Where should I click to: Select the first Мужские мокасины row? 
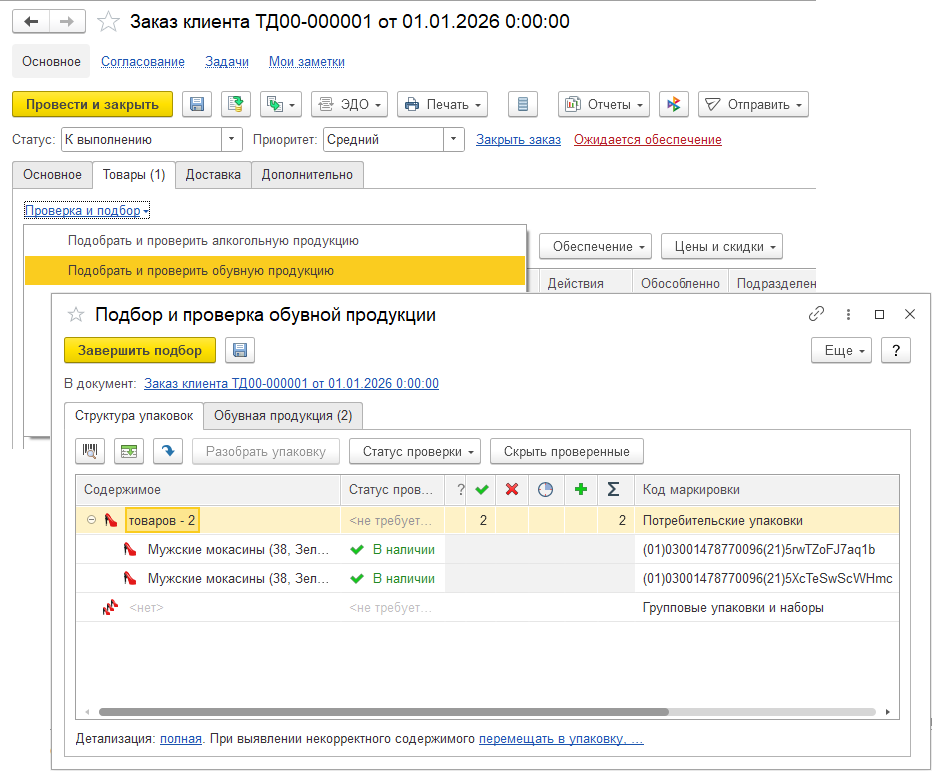tap(230, 549)
